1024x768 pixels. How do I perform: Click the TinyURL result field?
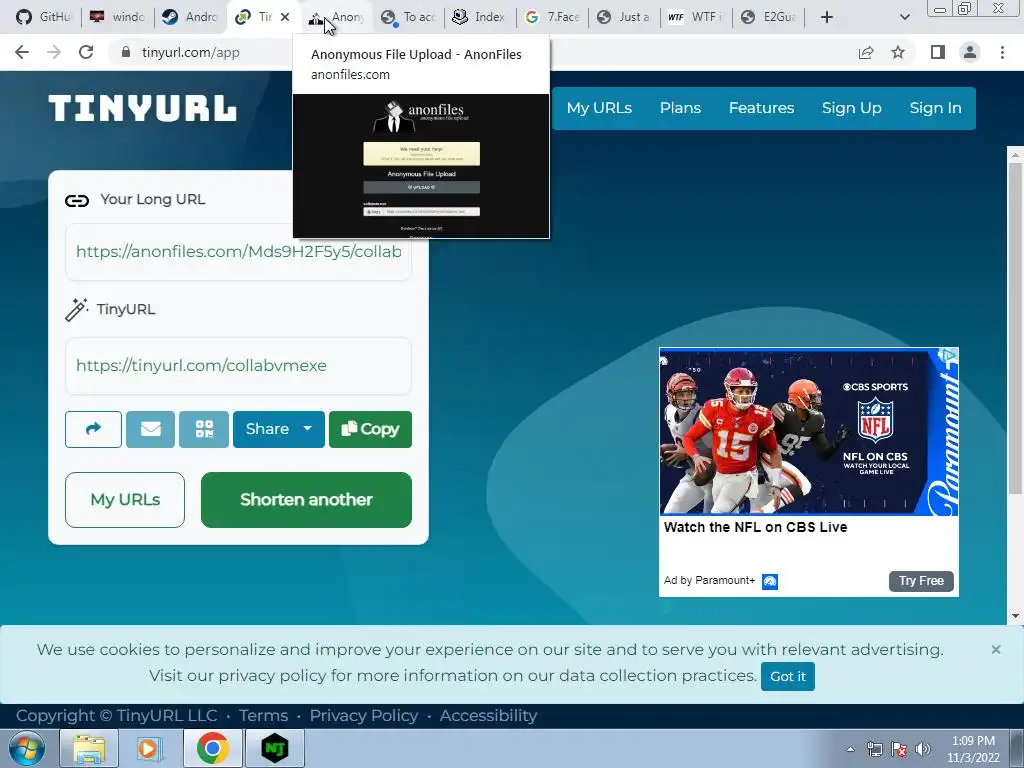tap(238, 366)
